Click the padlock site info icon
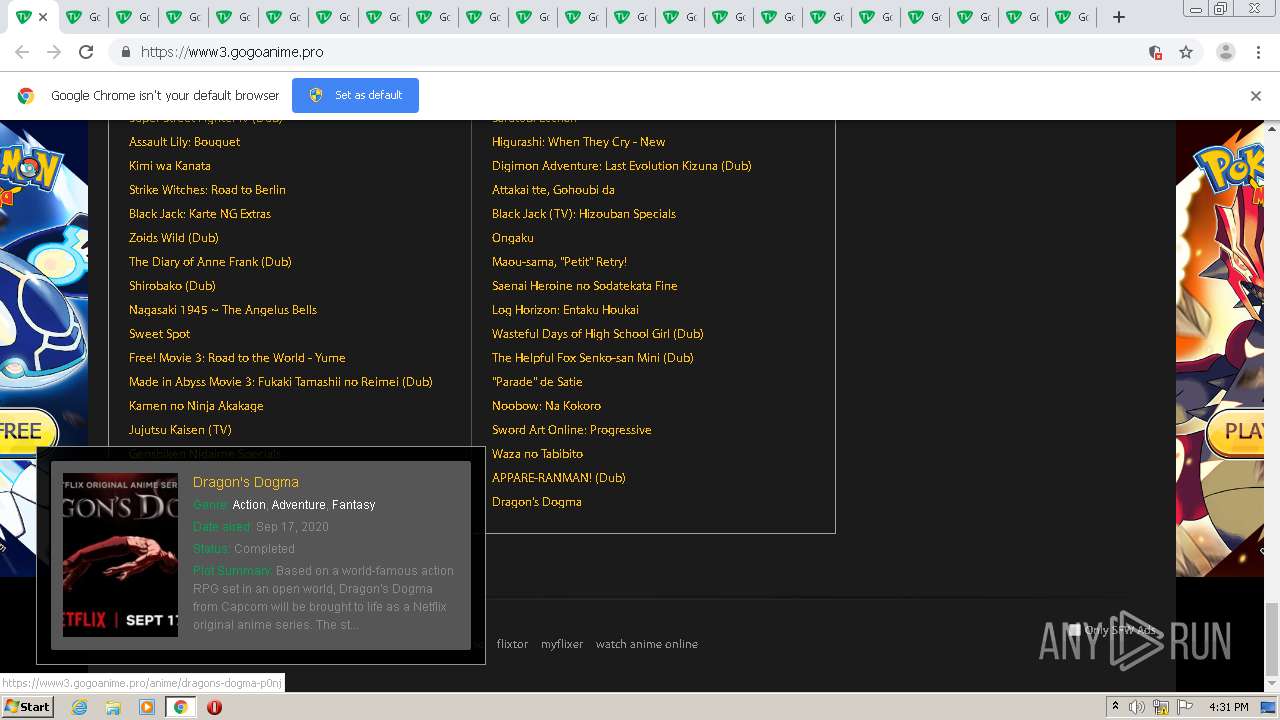This screenshot has height=720, width=1280. click(x=125, y=52)
